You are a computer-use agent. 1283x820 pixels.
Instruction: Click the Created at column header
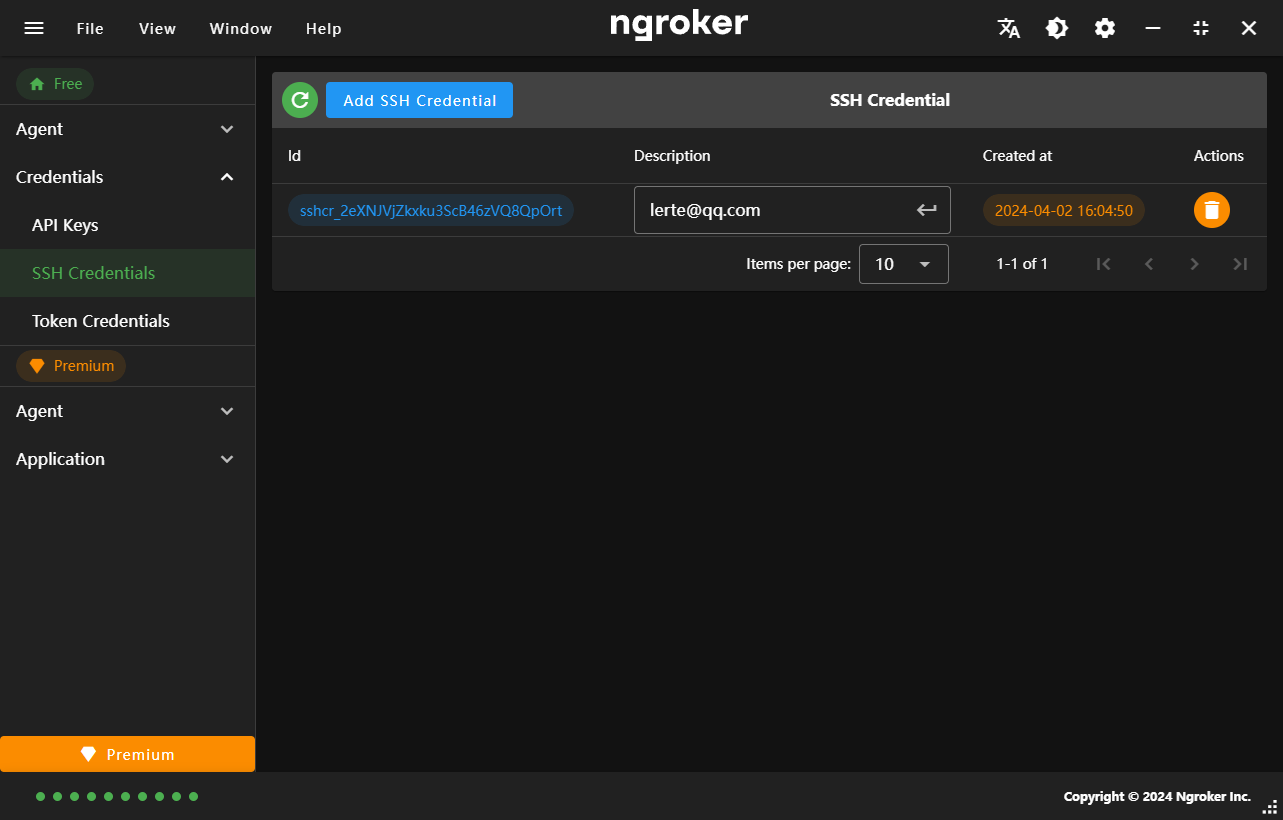(1017, 156)
